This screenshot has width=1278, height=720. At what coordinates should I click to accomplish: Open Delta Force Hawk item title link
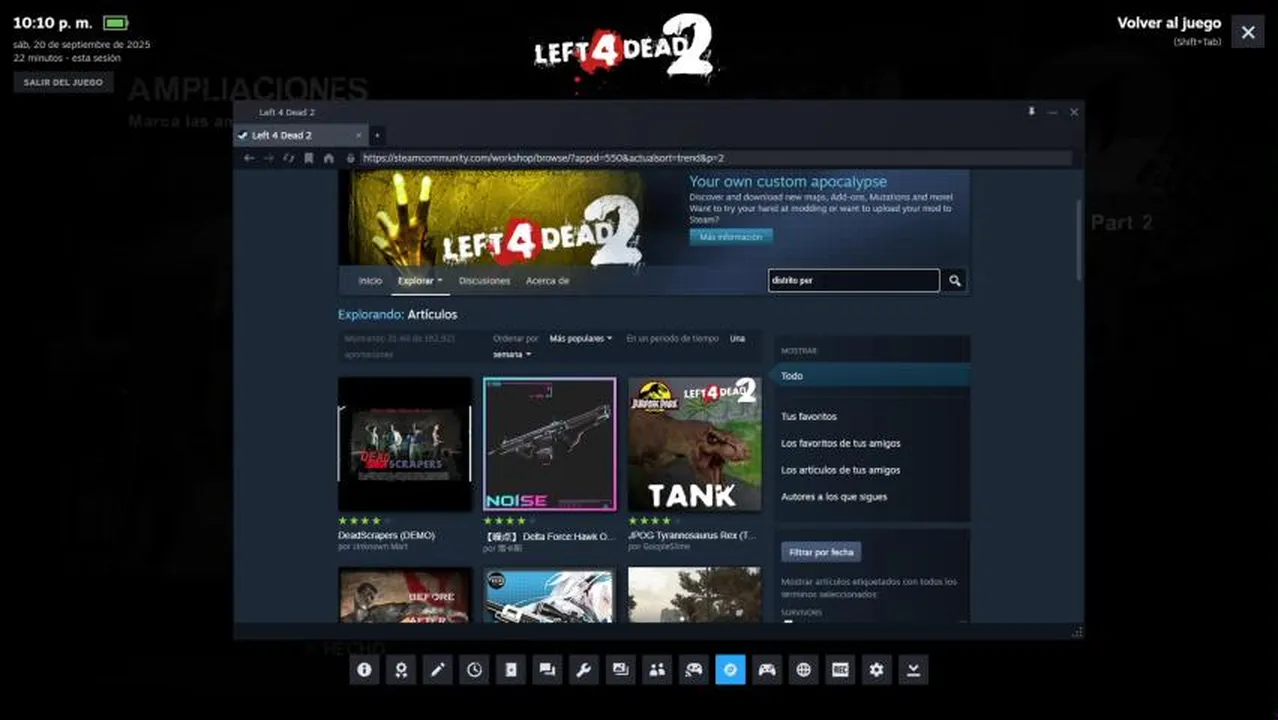point(549,536)
